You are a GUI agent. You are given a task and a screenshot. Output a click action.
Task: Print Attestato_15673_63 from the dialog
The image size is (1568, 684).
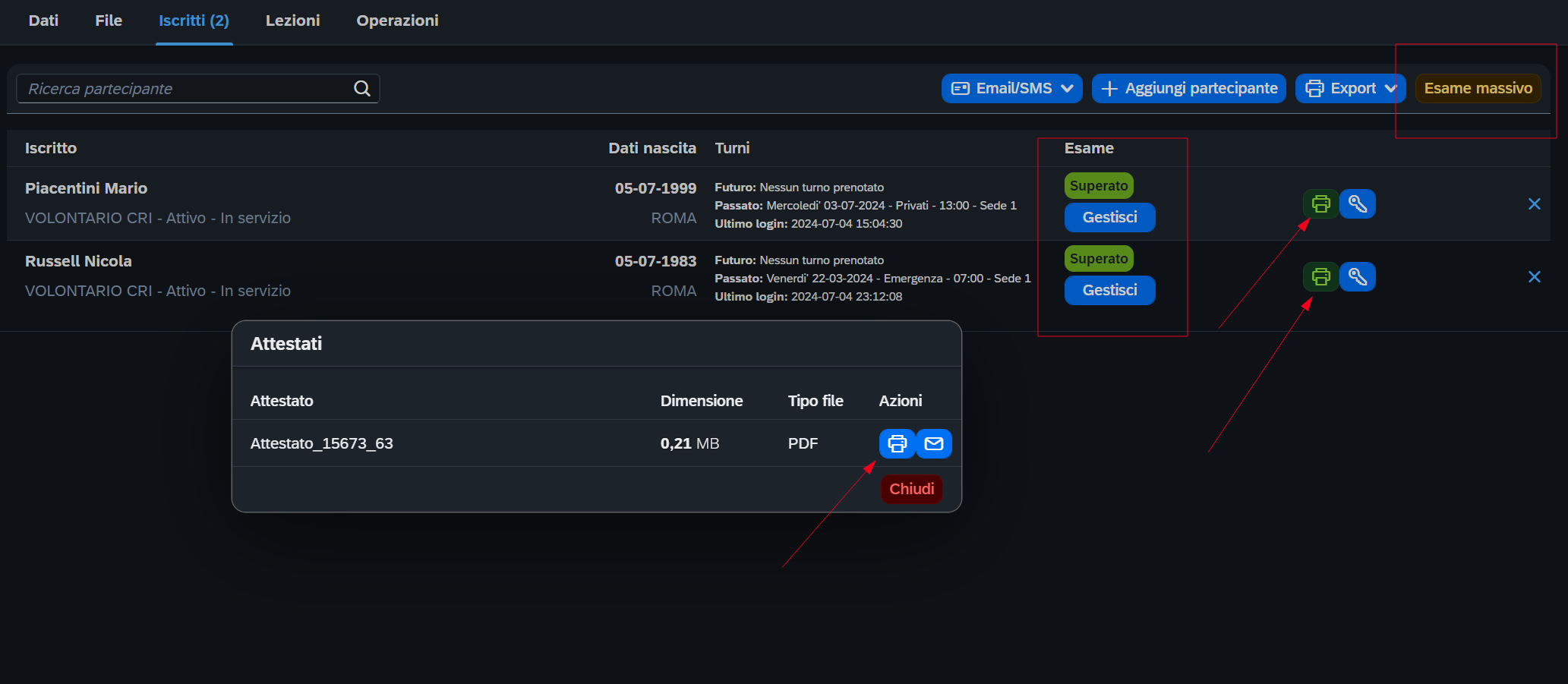(x=898, y=443)
